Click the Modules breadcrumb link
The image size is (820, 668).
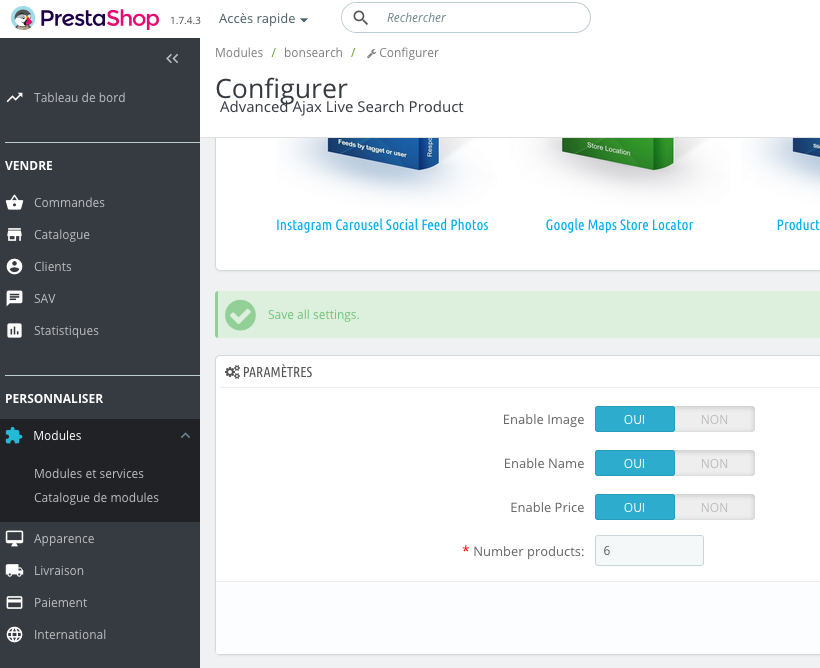(239, 53)
